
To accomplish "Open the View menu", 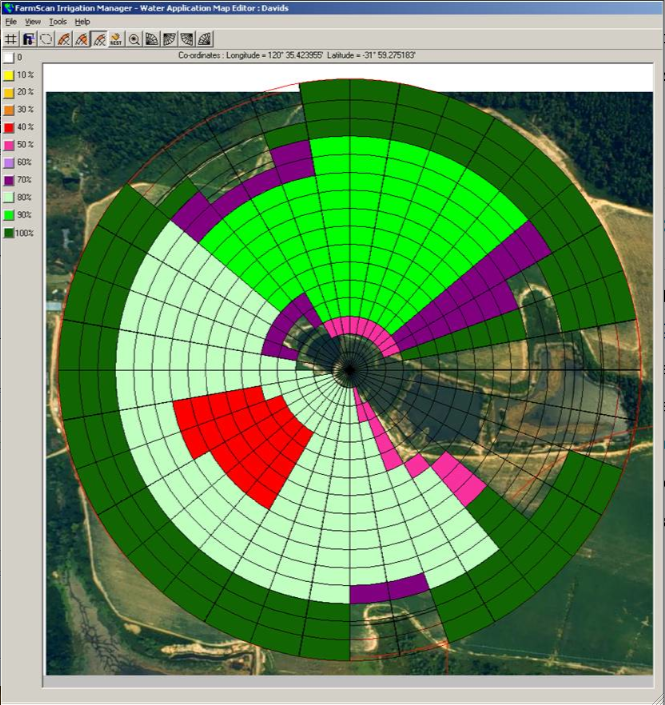I will coord(33,21).
